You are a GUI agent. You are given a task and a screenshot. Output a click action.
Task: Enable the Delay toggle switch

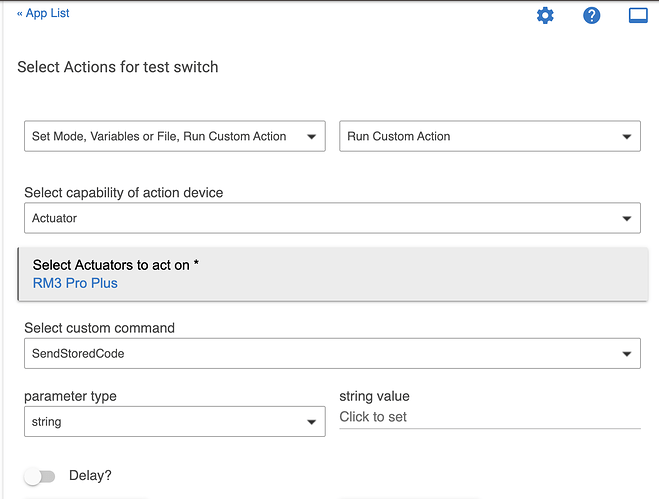coord(40,476)
